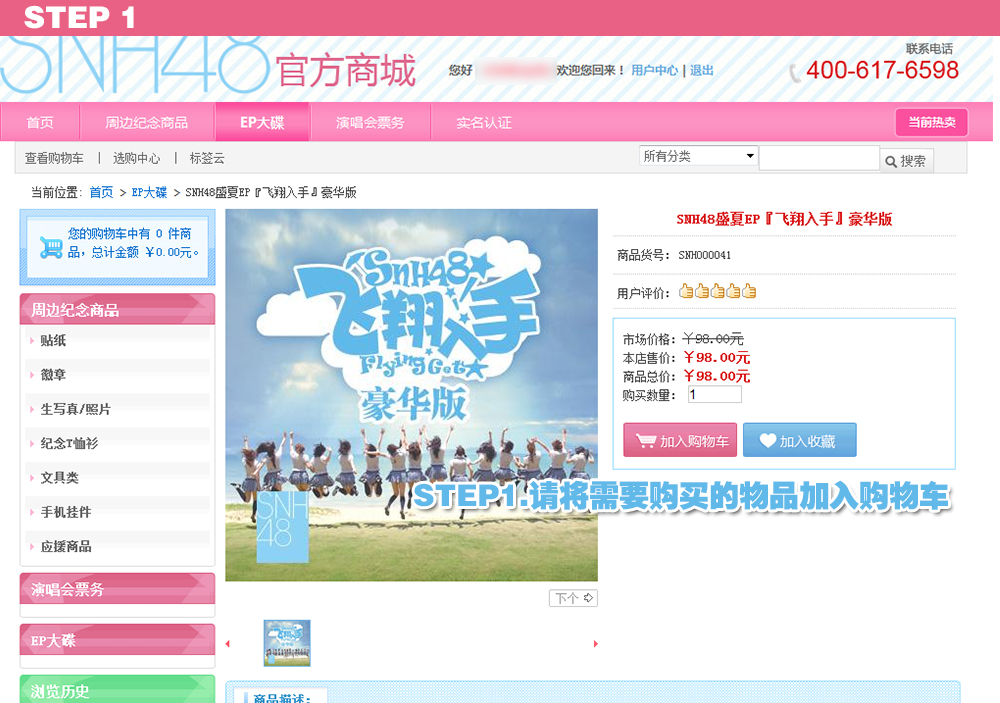1000x703 pixels.
Task: Click 加入购物车 to add item to cart
Action: [x=680, y=440]
